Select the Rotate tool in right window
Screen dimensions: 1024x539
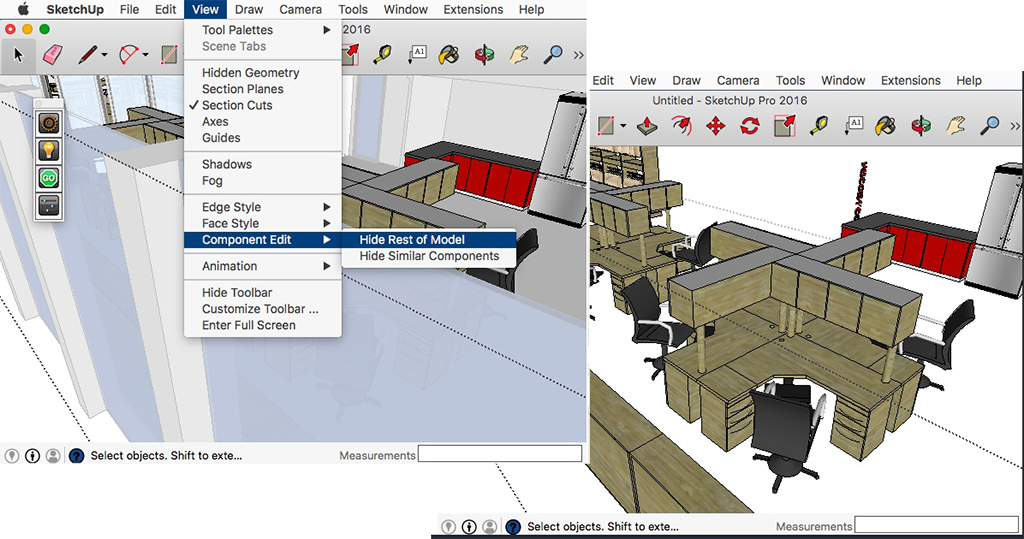(x=750, y=125)
